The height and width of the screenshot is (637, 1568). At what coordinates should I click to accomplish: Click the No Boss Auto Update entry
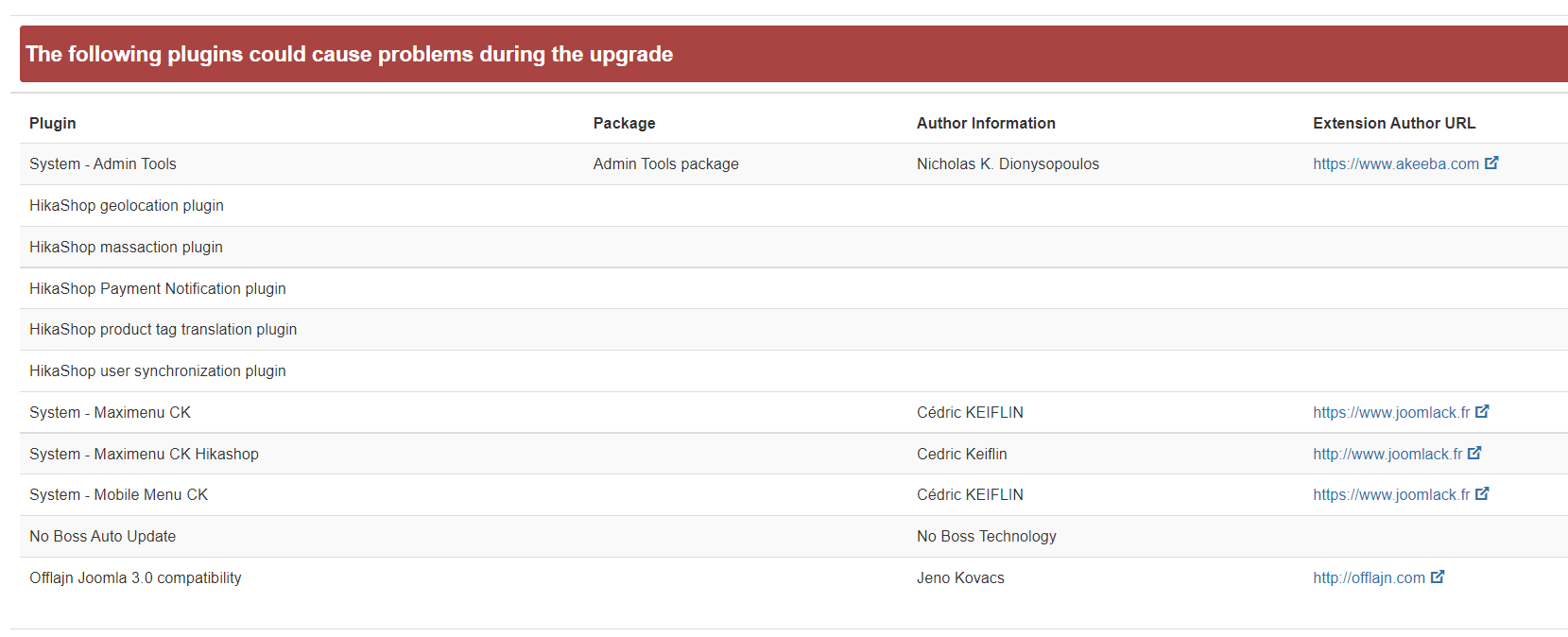pos(102,537)
